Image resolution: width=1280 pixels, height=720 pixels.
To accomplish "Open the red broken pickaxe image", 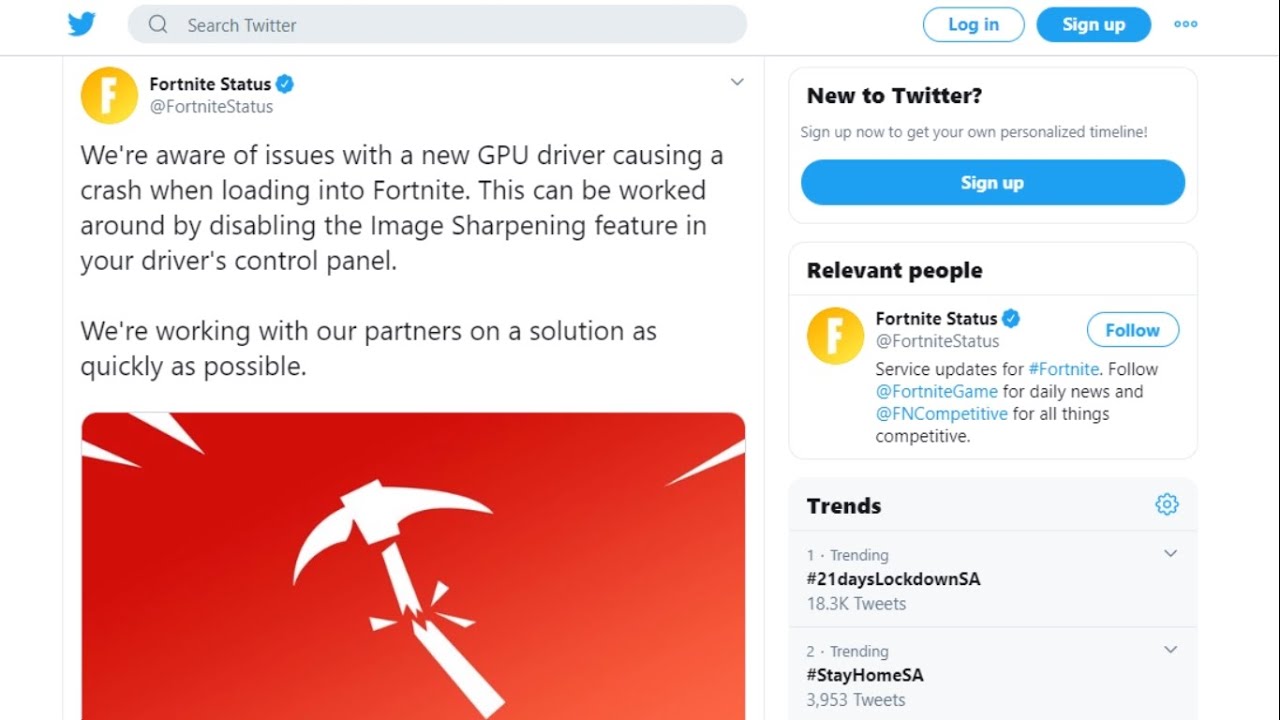I will coord(413,565).
